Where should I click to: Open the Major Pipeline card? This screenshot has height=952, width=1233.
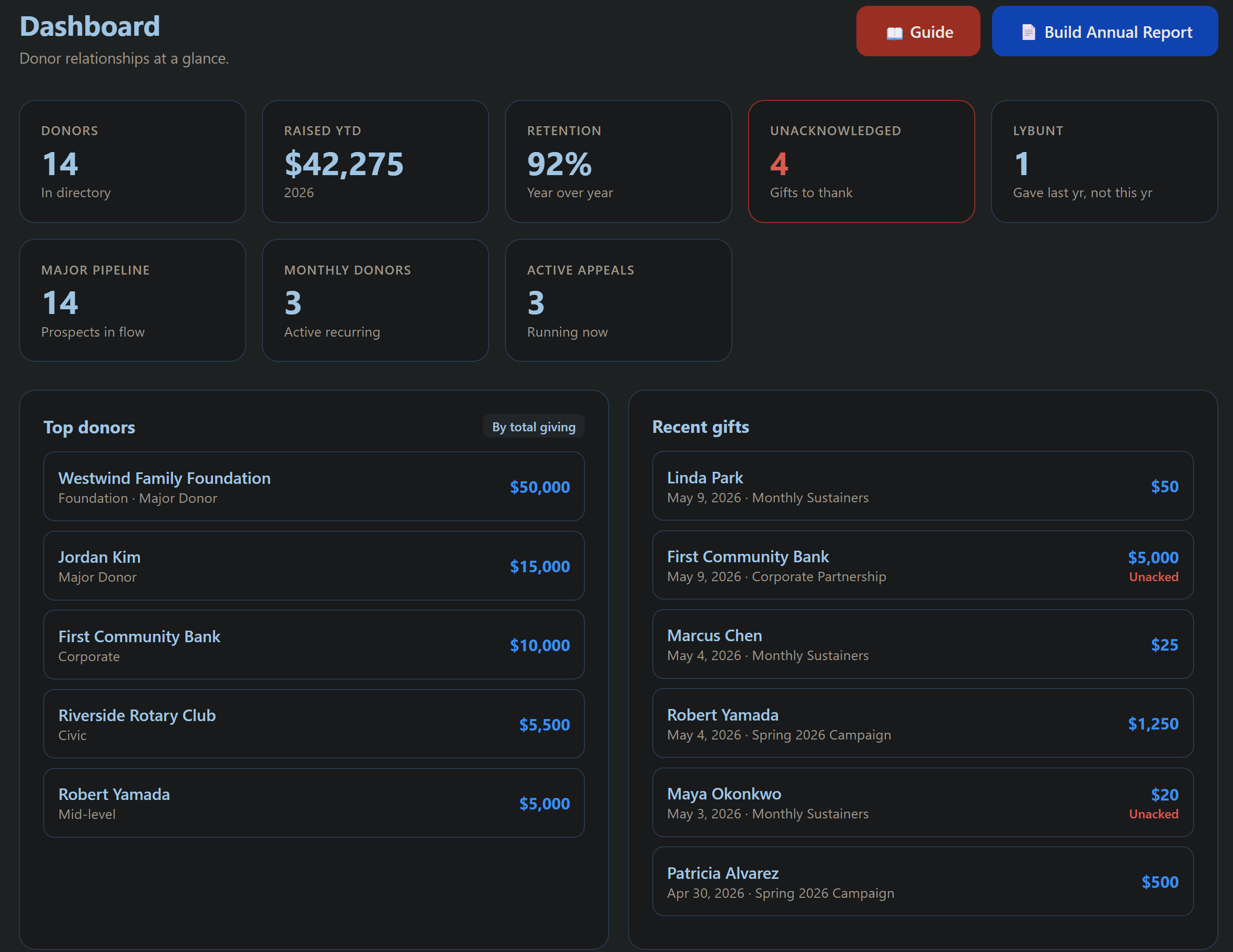[133, 300]
